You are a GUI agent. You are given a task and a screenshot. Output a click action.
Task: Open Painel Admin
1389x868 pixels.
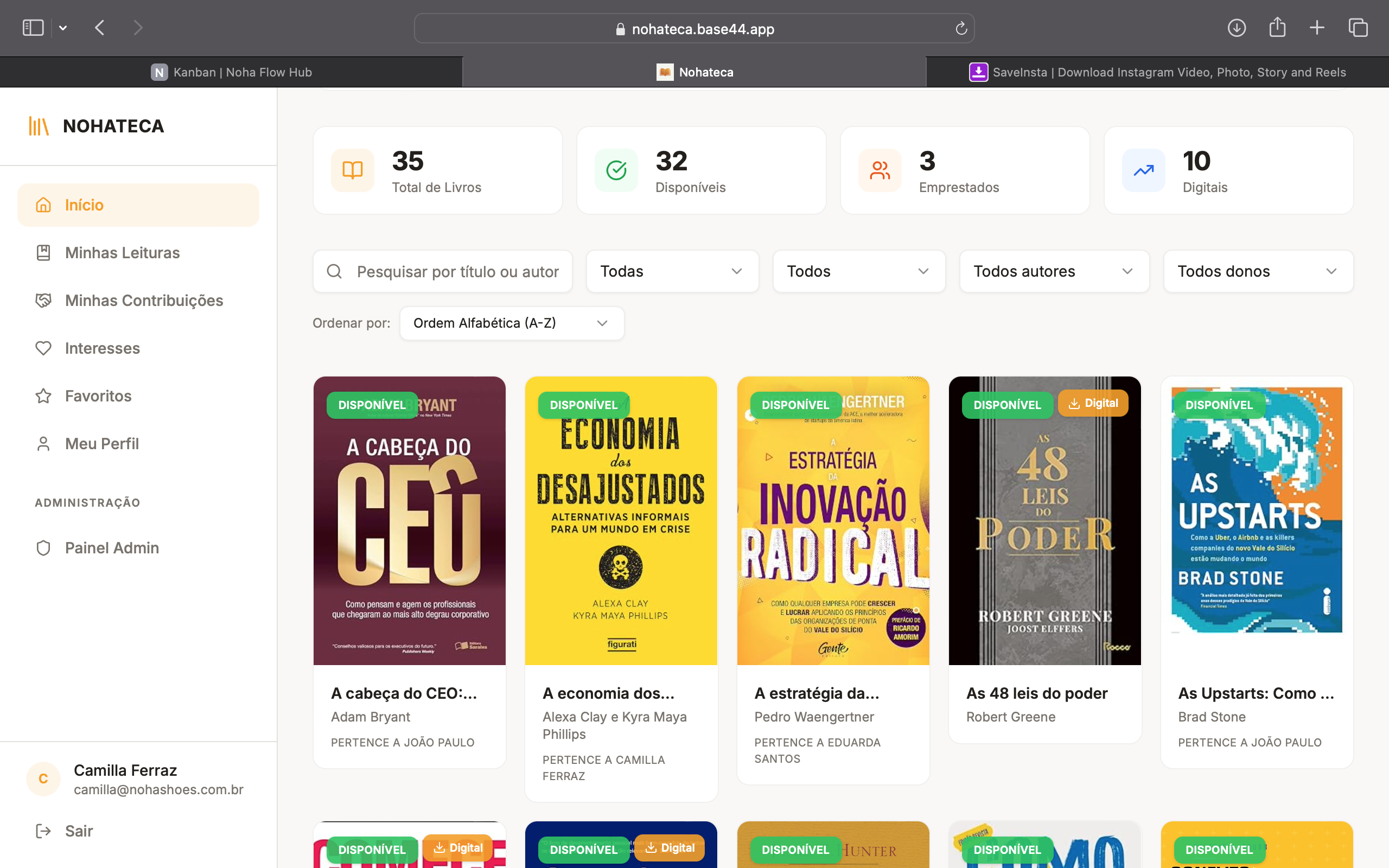[x=138, y=548]
